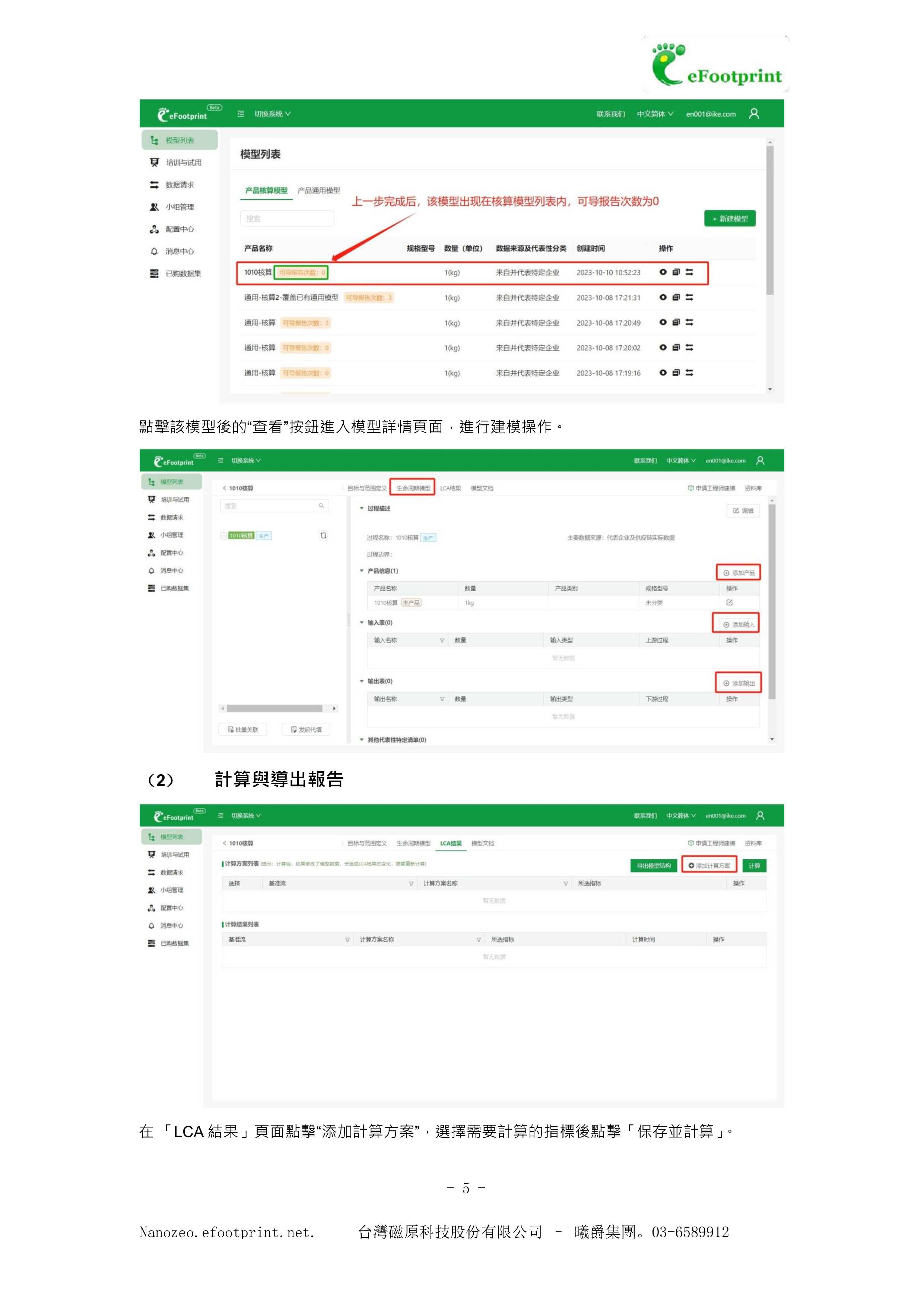
Task: Collapse the 输入表(0) section triangle
Action: coord(361,622)
